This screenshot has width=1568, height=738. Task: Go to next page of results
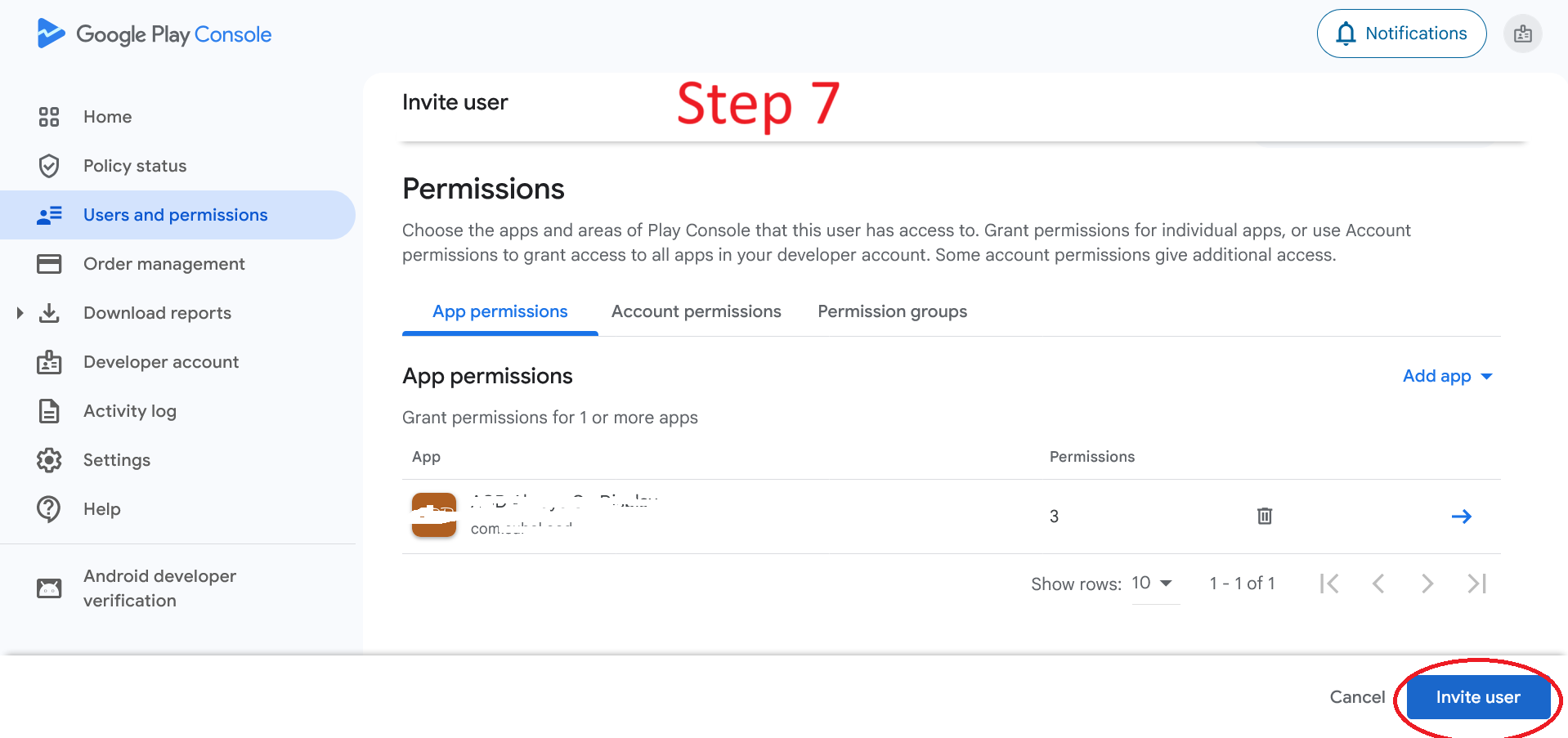click(x=1427, y=584)
